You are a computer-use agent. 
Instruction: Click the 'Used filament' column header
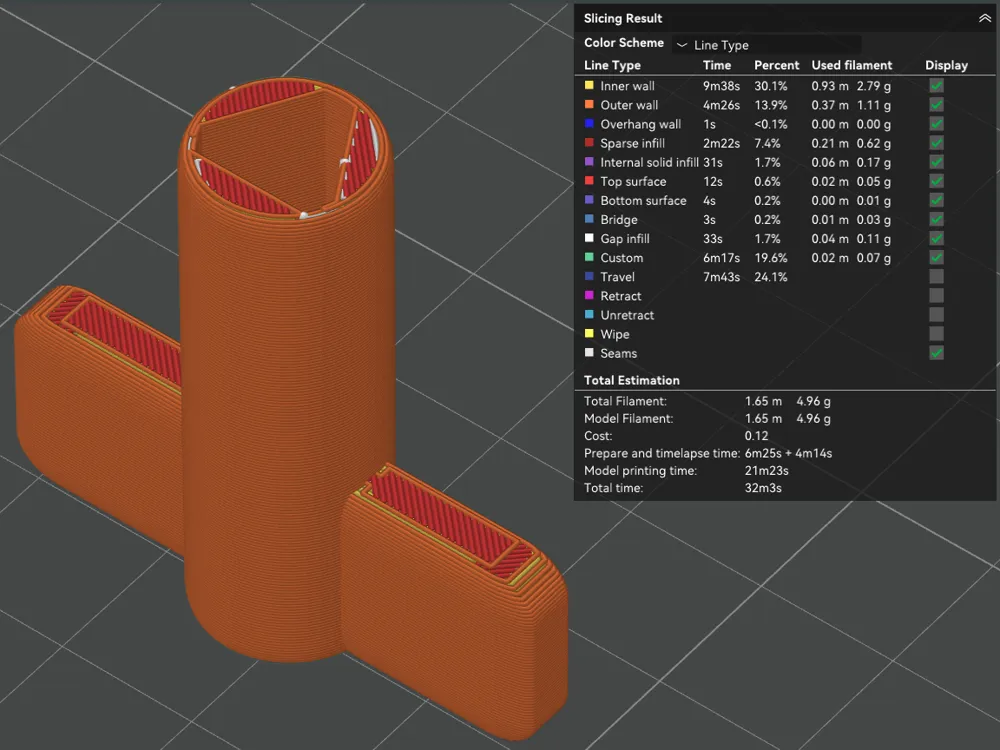851,65
